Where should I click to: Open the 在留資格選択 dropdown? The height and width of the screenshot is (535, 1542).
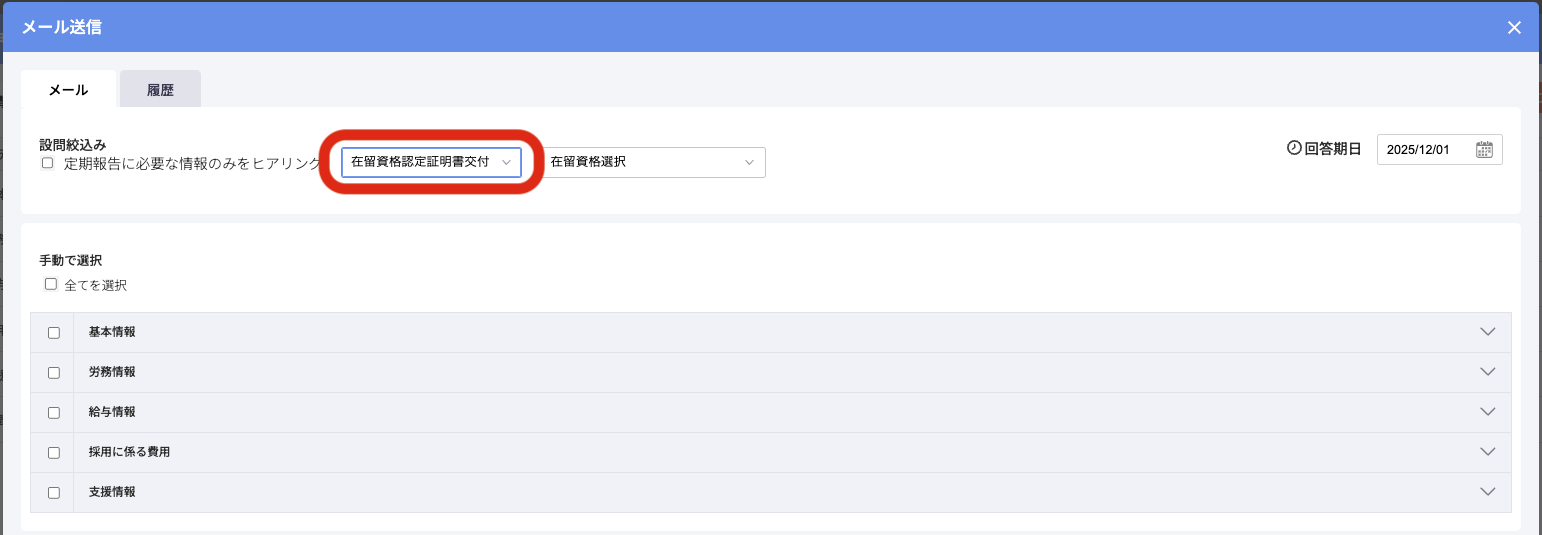tap(653, 162)
